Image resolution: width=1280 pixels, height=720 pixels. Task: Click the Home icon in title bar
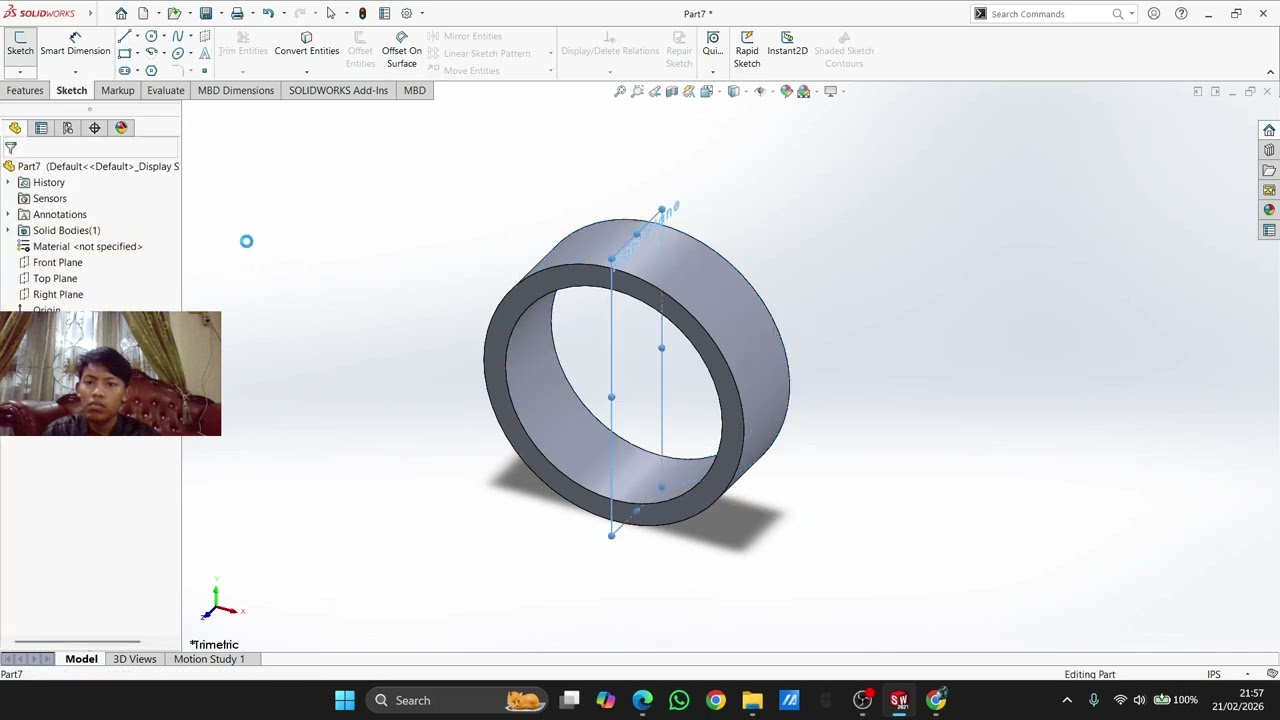tap(121, 13)
